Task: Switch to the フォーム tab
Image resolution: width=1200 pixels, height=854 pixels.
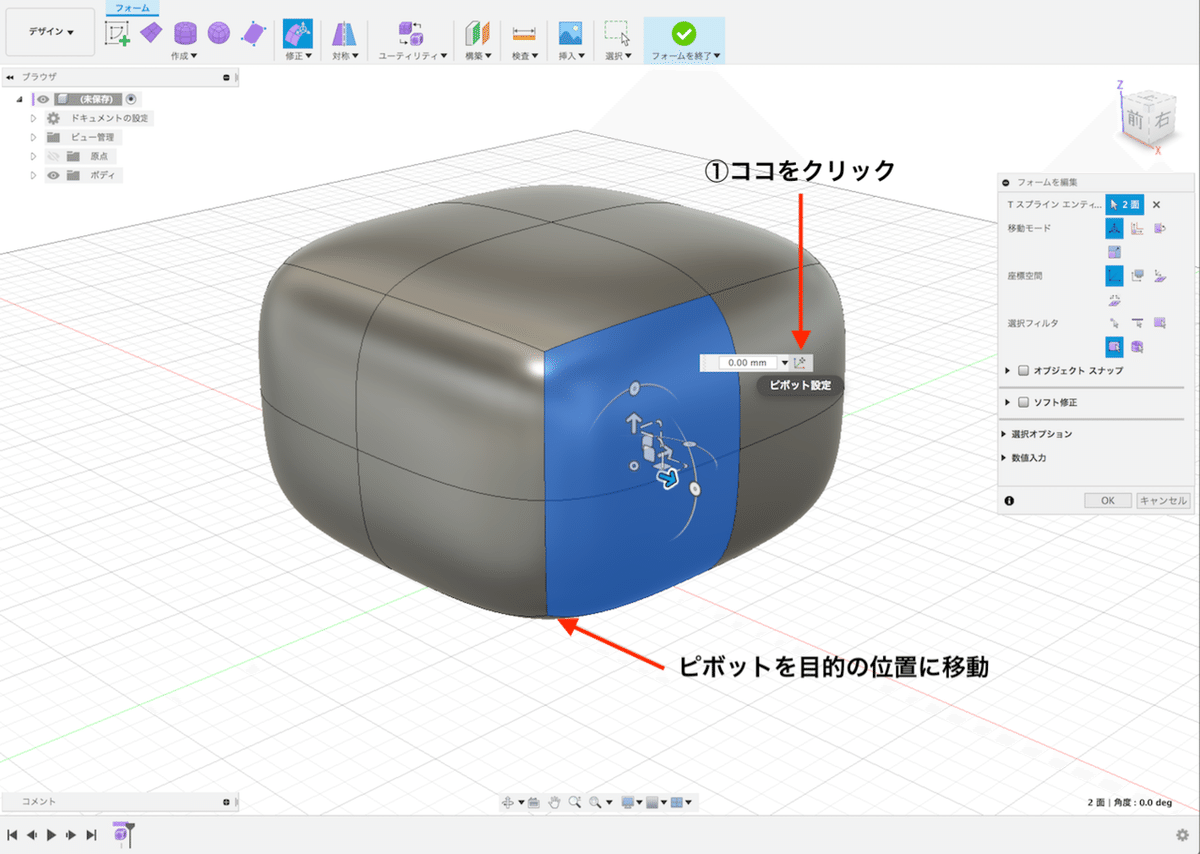Action: click(132, 7)
